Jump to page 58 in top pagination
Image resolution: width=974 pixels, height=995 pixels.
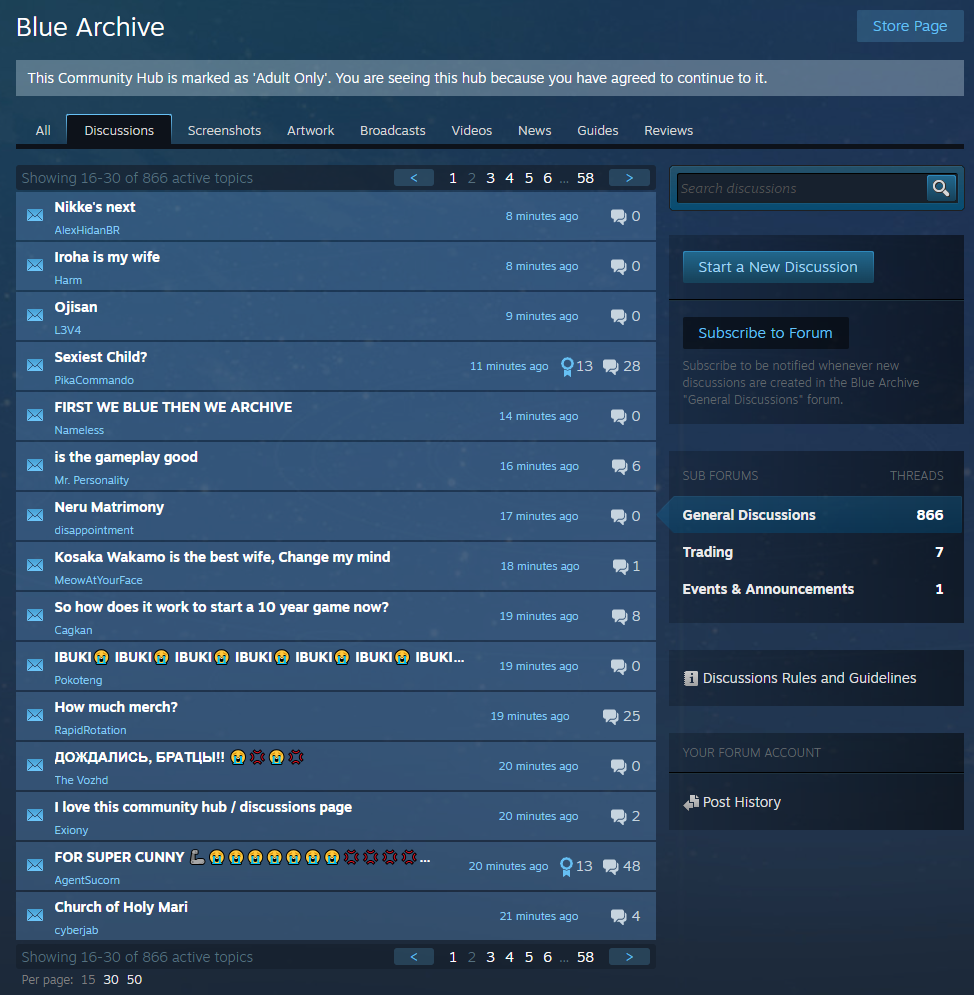tap(585, 178)
